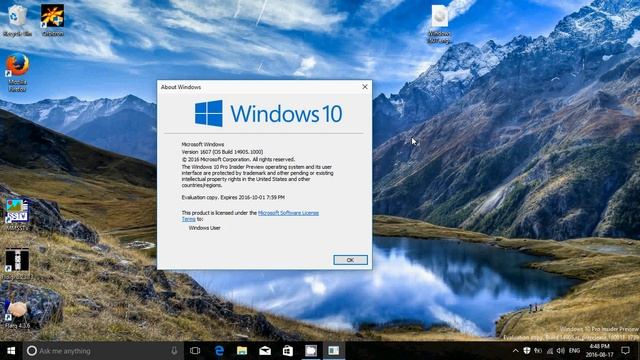Image resolution: width=640 pixels, height=360 pixels.
Task: Open the taskbar clock and date
Action: pos(600,351)
